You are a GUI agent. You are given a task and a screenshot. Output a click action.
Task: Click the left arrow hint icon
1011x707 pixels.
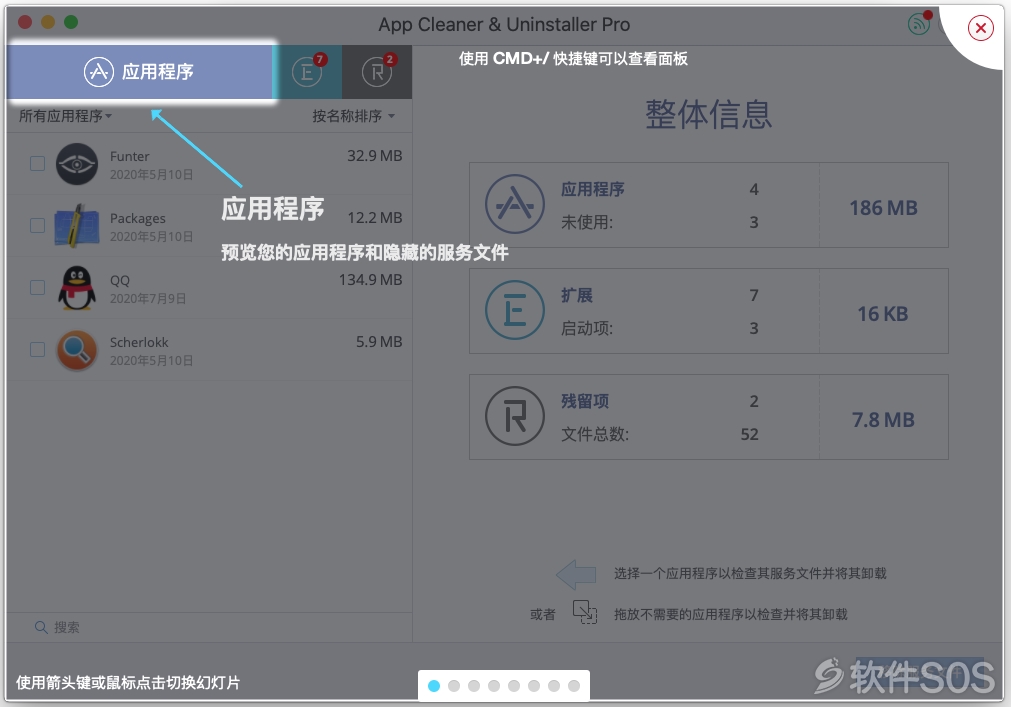[576, 574]
